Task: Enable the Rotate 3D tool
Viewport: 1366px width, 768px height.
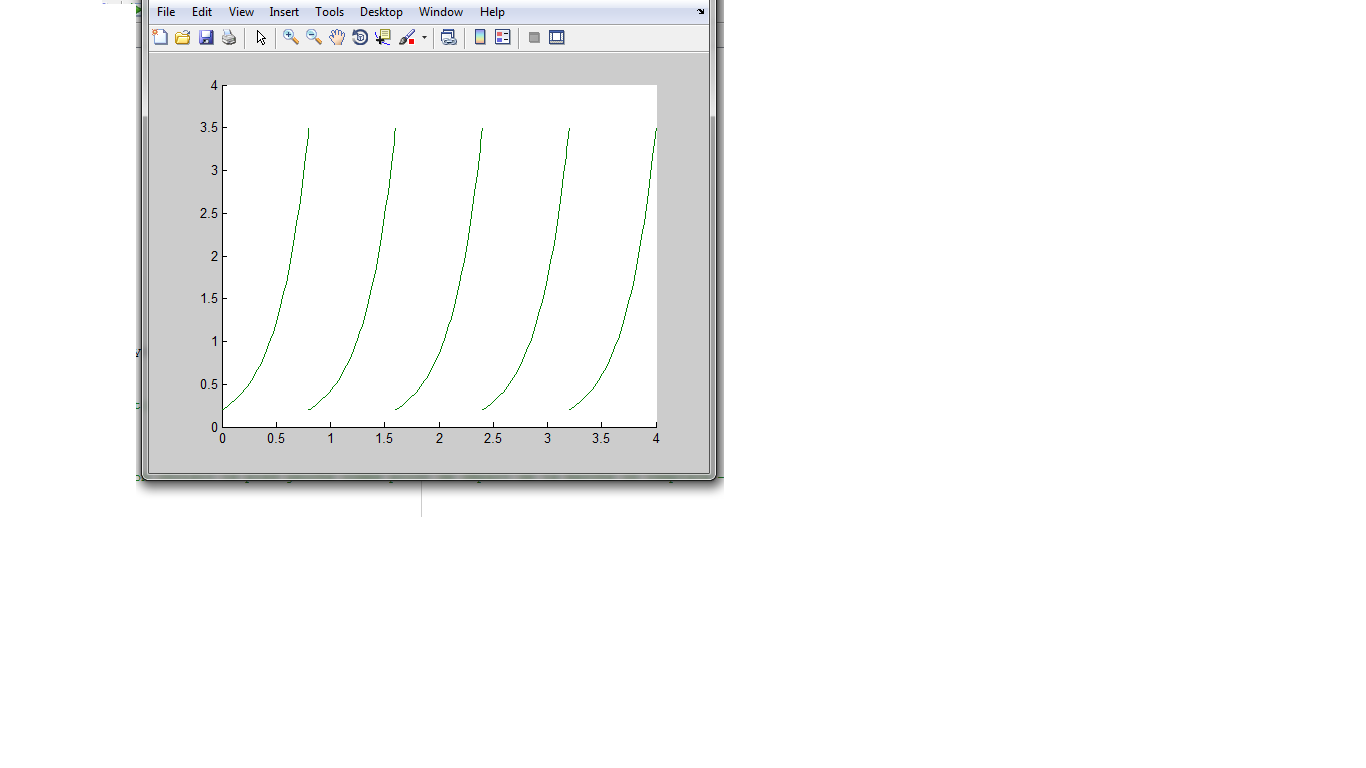Action: point(360,38)
